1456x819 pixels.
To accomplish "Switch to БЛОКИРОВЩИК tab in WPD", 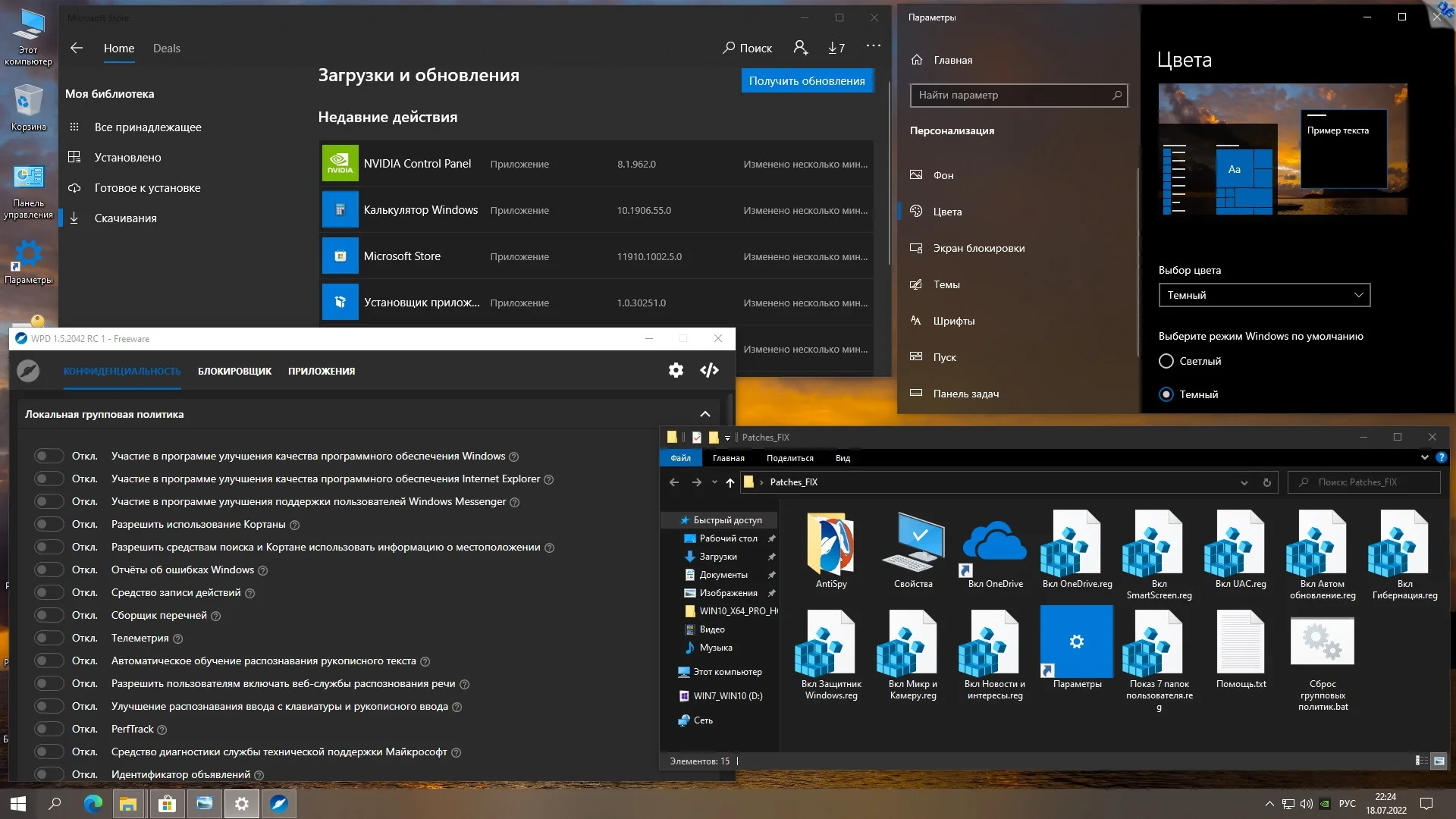I will [x=234, y=371].
